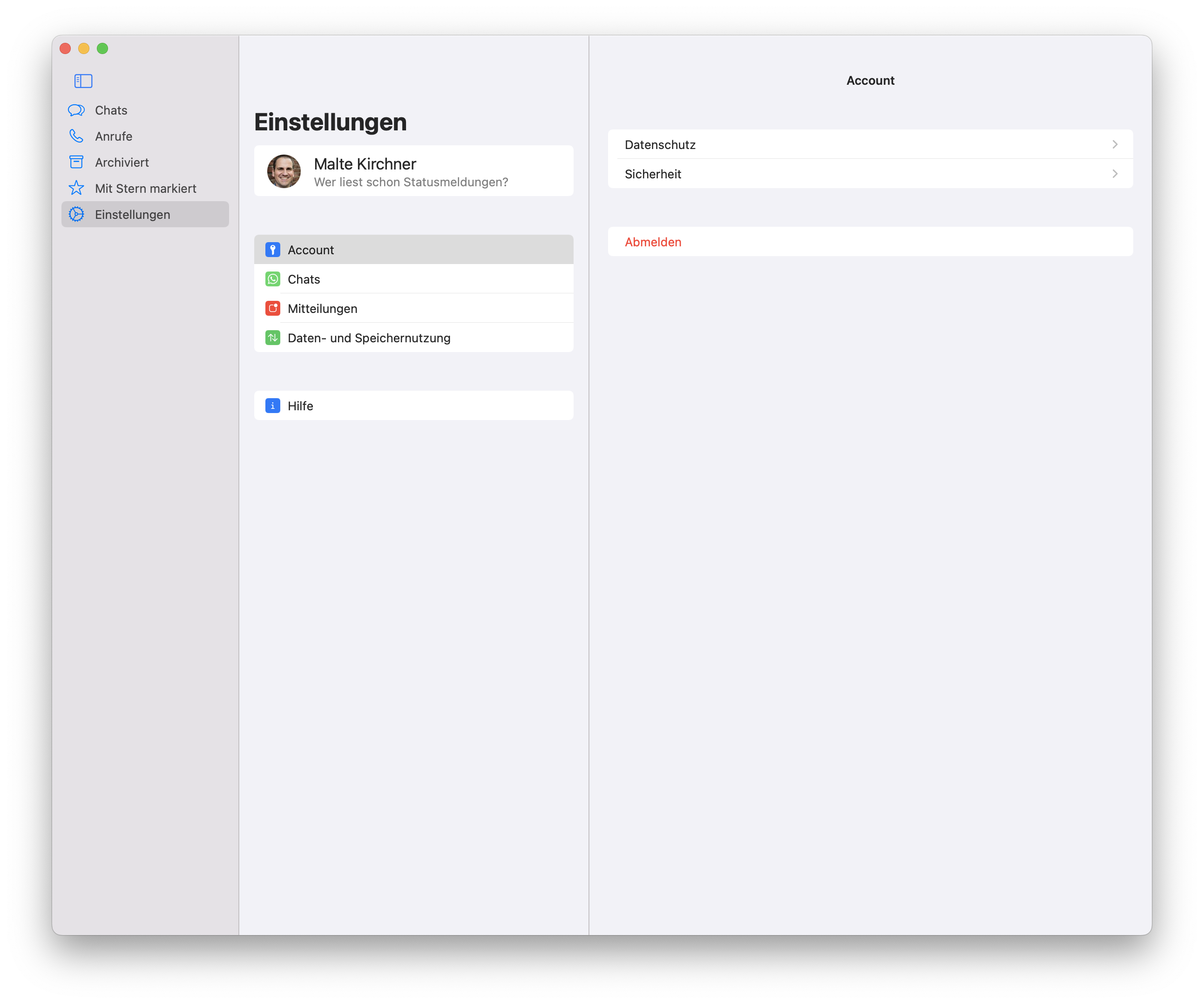Click the green WhatsApp Chats icon
1204x1004 pixels.
point(273,279)
